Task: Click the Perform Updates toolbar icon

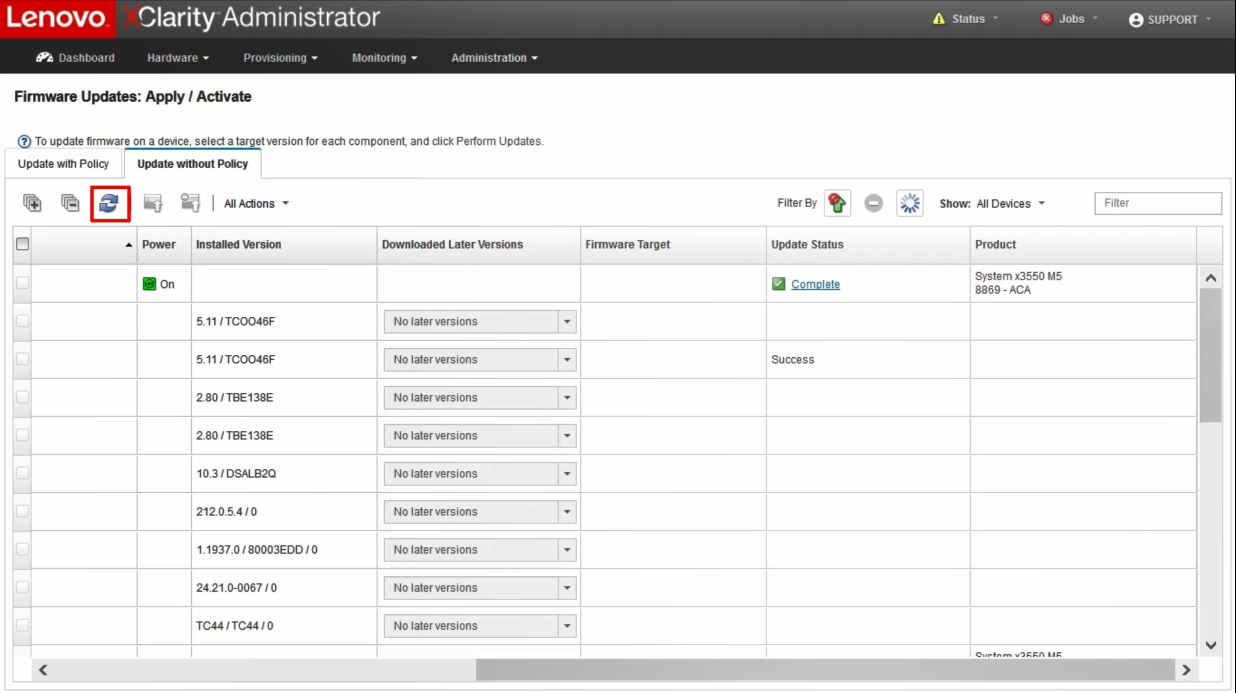Action: tap(153, 203)
